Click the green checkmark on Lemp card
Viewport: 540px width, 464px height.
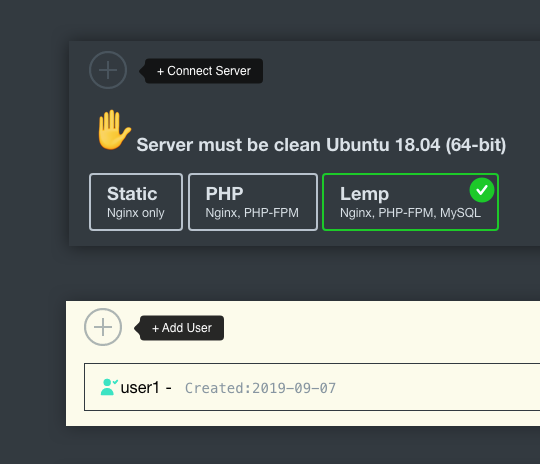click(x=482, y=190)
